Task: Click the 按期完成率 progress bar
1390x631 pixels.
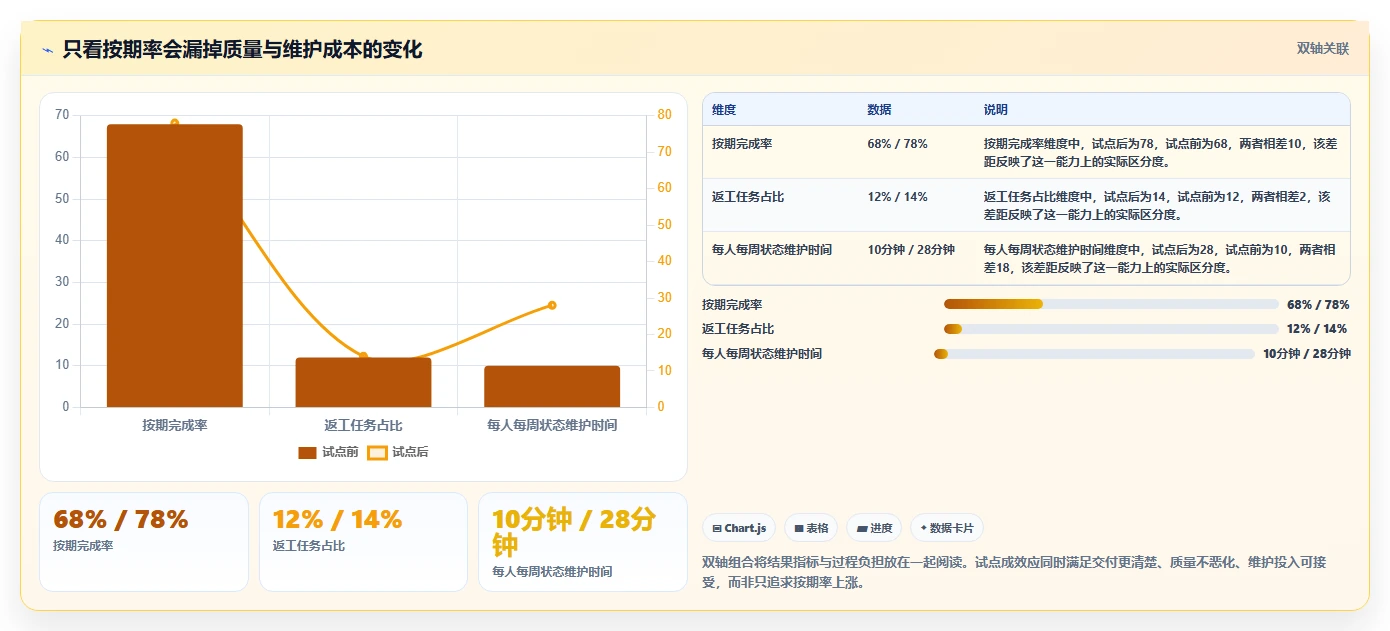Action: (1111, 304)
